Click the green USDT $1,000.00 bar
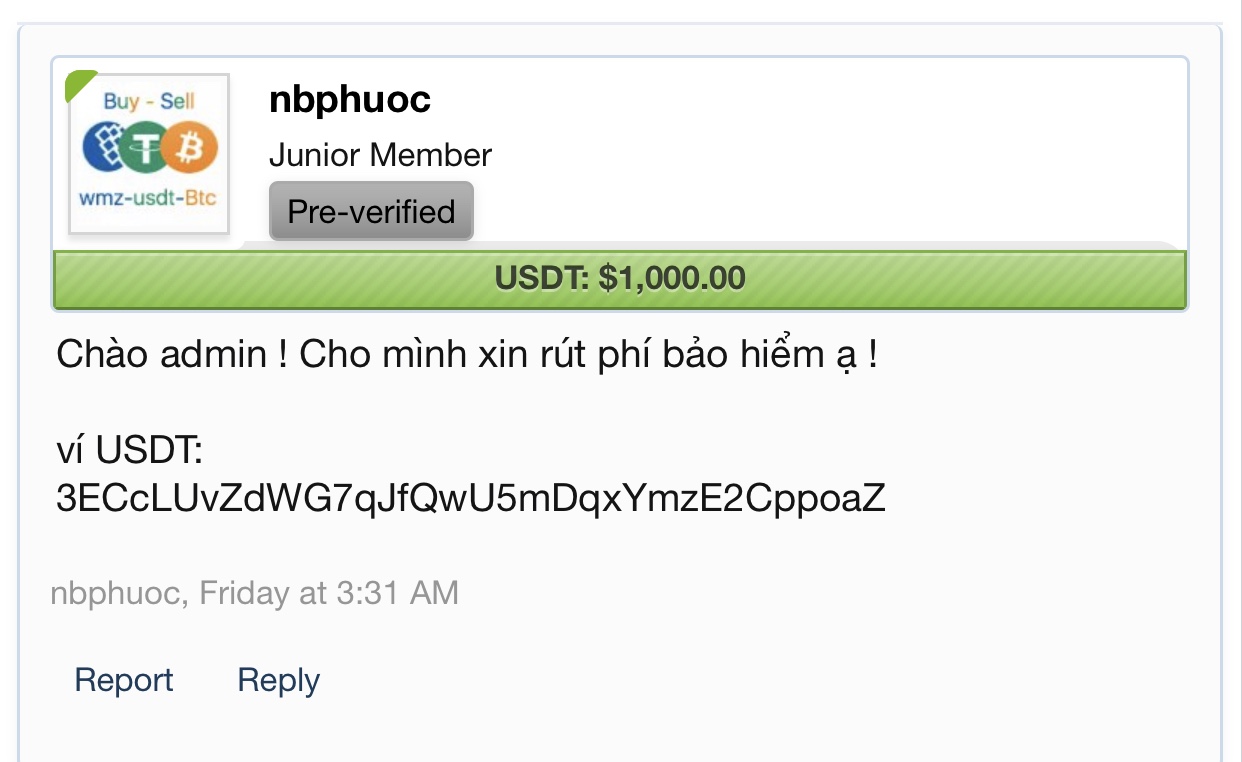Viewport: 1242px width, 762px height. coord(620,278)
